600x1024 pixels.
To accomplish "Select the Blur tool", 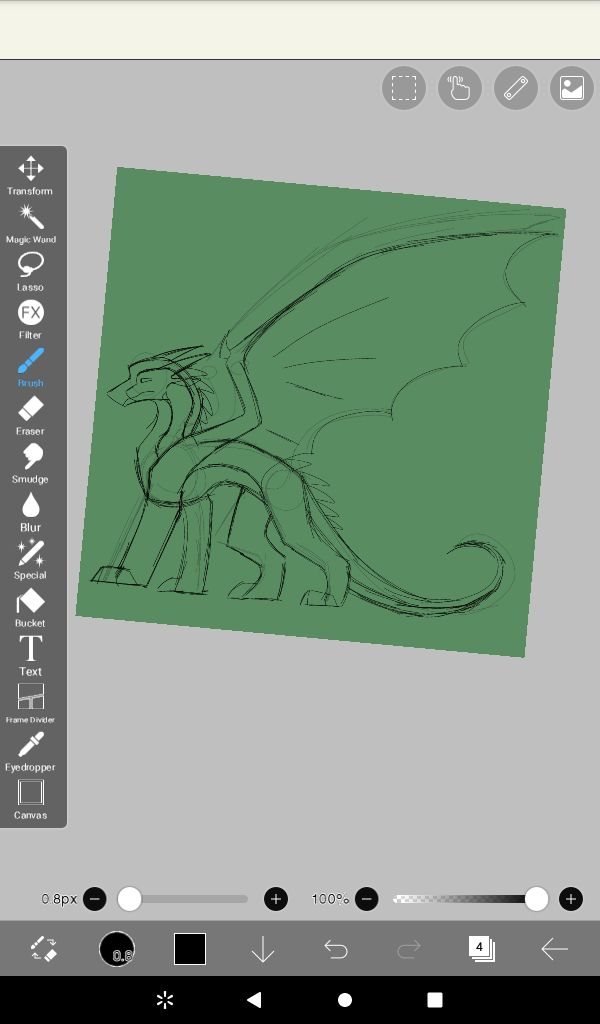I will pyautogui.click(x=30, y=511).
